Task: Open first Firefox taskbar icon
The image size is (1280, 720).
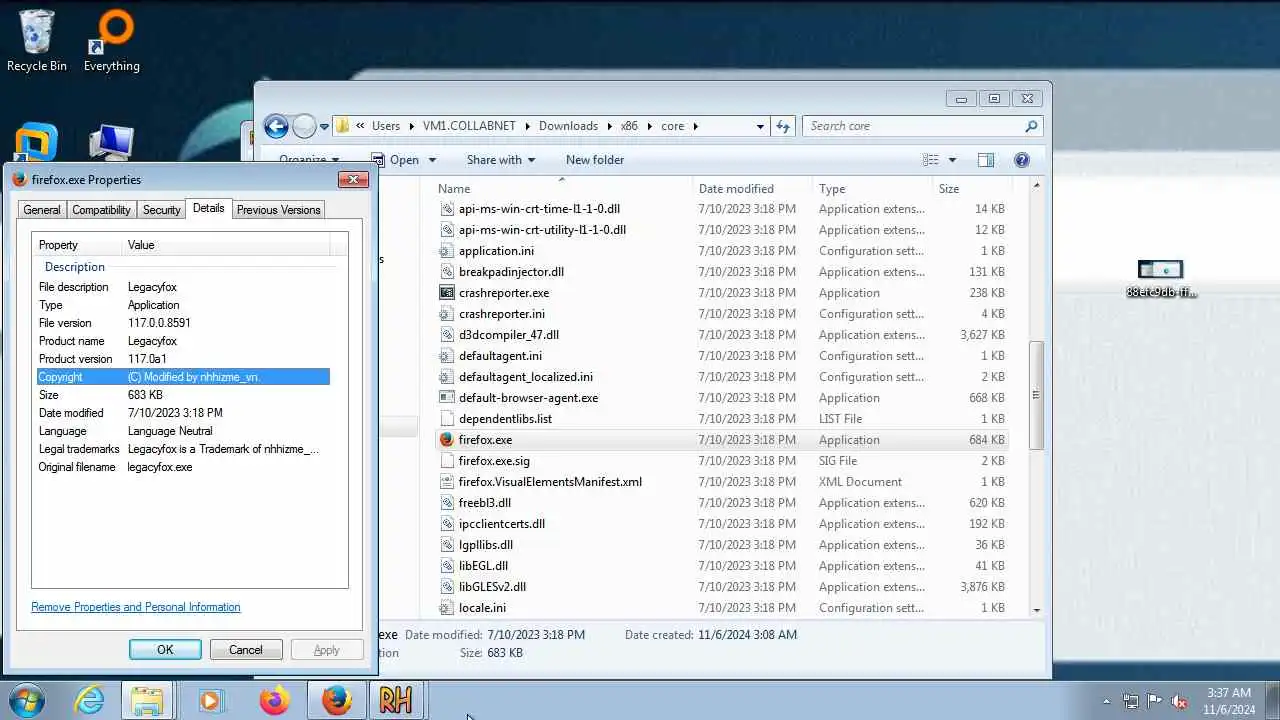Action: point(274,700)
